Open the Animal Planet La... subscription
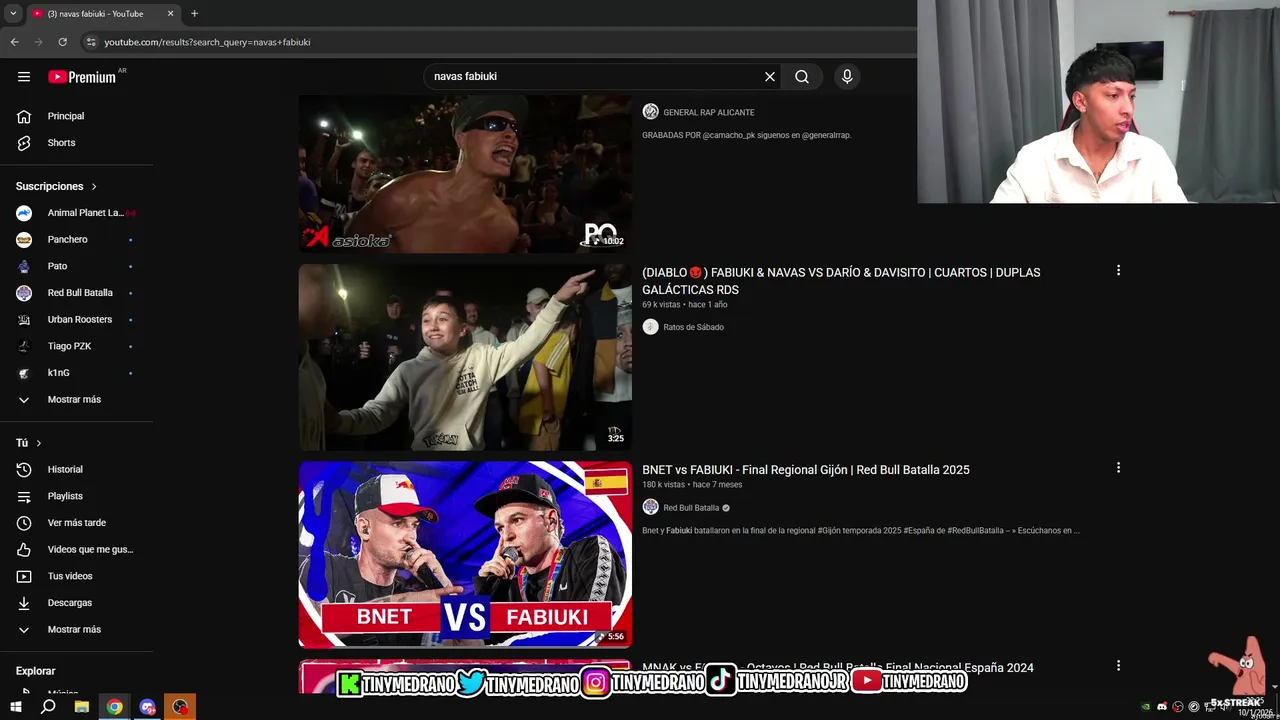The height and width of the screenshot is (720, 1280). (76, 213)
